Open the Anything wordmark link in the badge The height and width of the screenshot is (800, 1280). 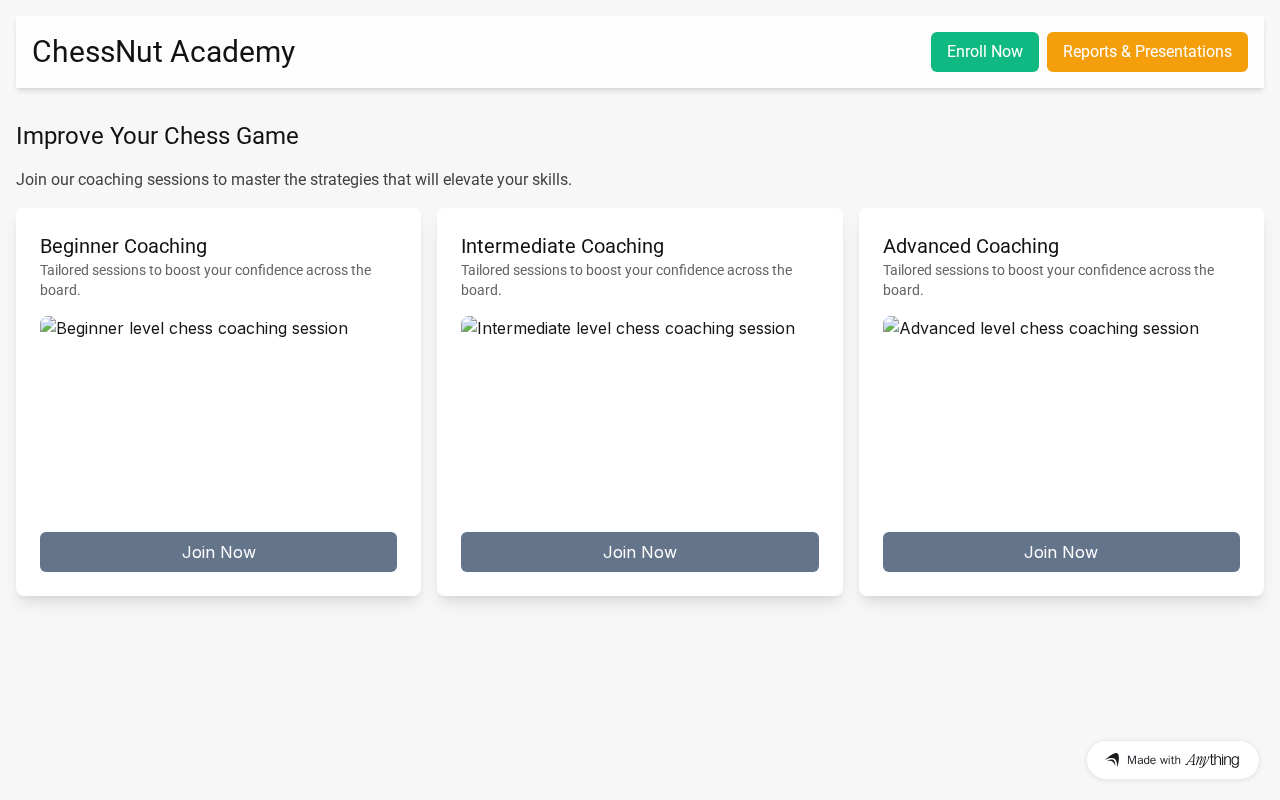[x=1212, y=760]
